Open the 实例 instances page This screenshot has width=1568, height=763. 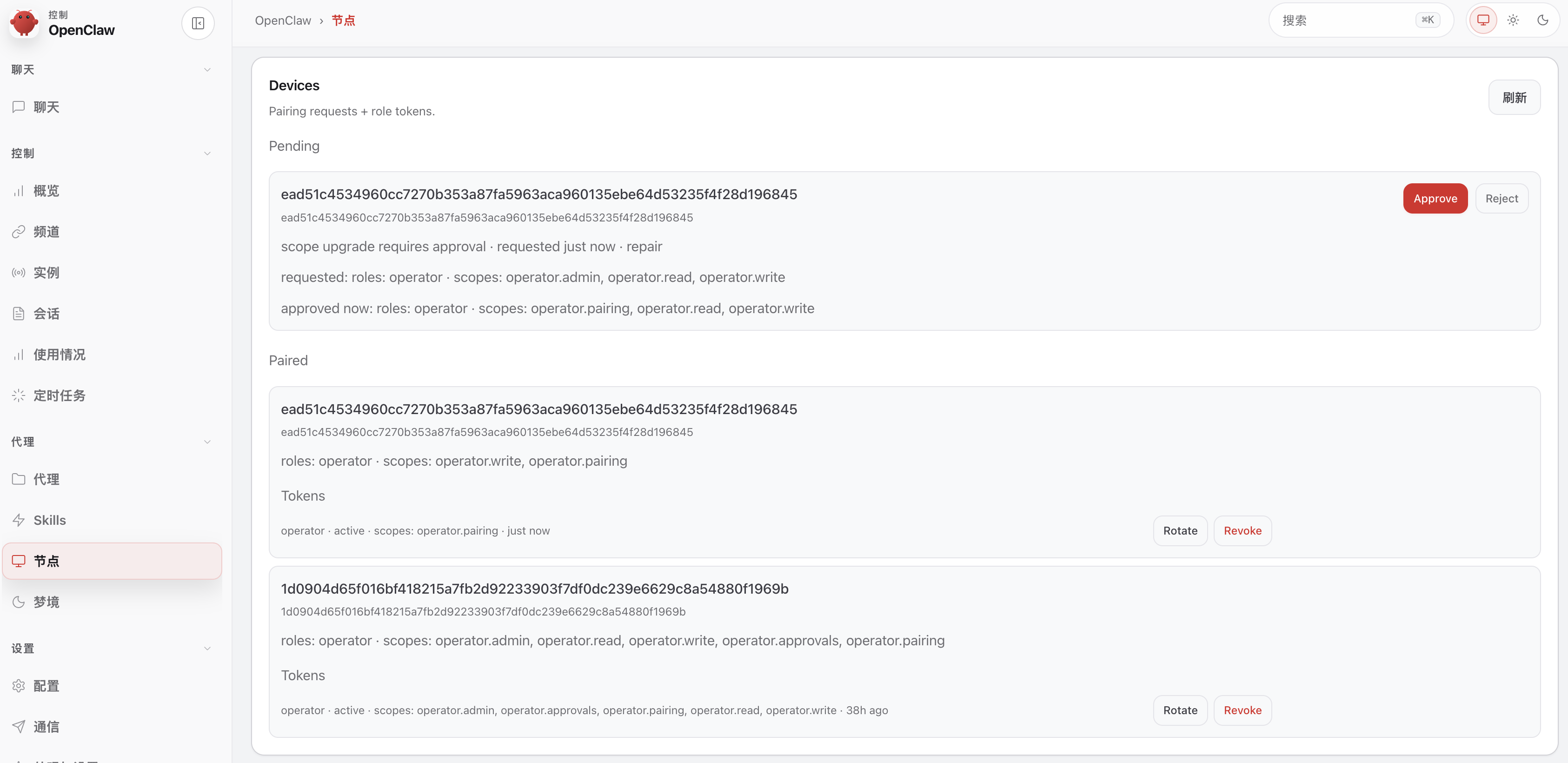tap(112, 272)
